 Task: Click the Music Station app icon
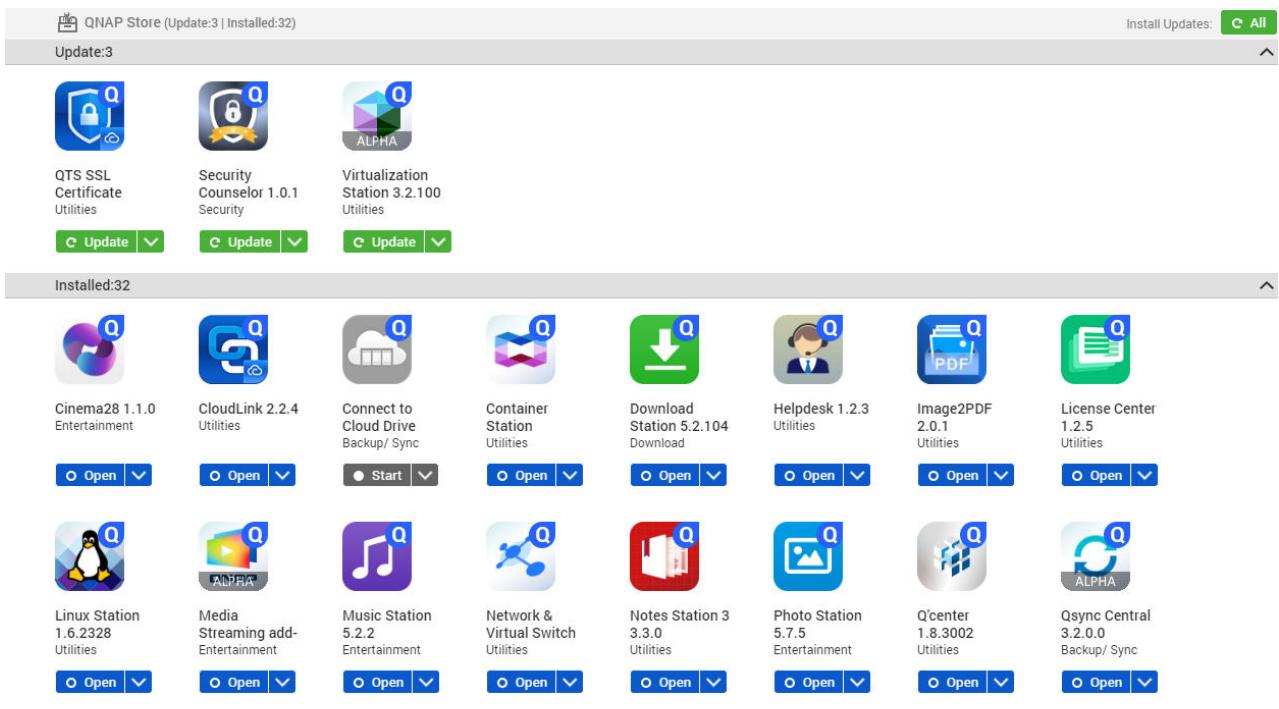[x=377, y=556]
